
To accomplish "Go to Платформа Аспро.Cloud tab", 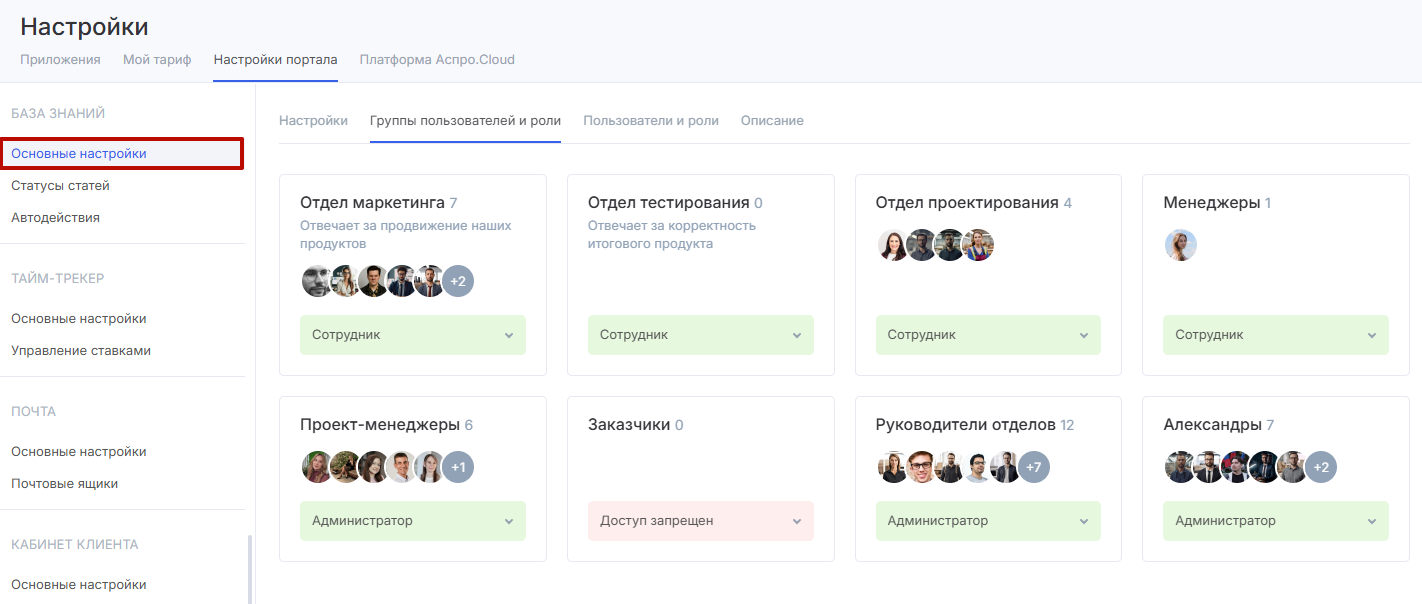I will (437, 60).
